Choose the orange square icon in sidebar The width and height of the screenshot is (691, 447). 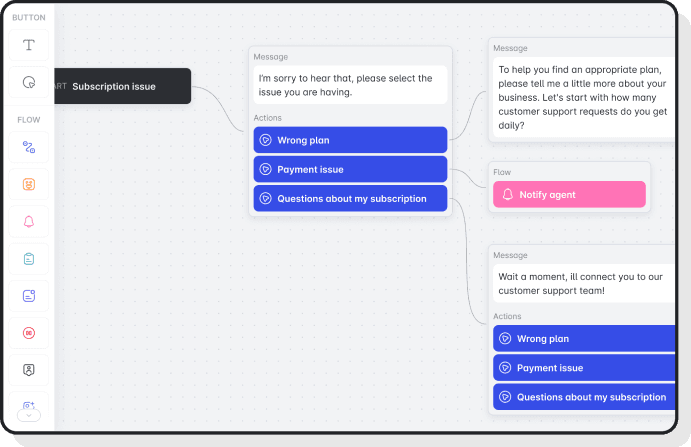pos(29,184)
